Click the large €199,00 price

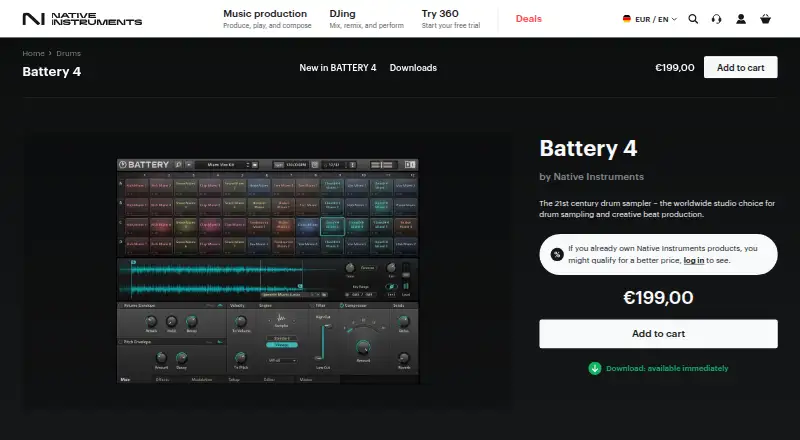coord(658,298)
